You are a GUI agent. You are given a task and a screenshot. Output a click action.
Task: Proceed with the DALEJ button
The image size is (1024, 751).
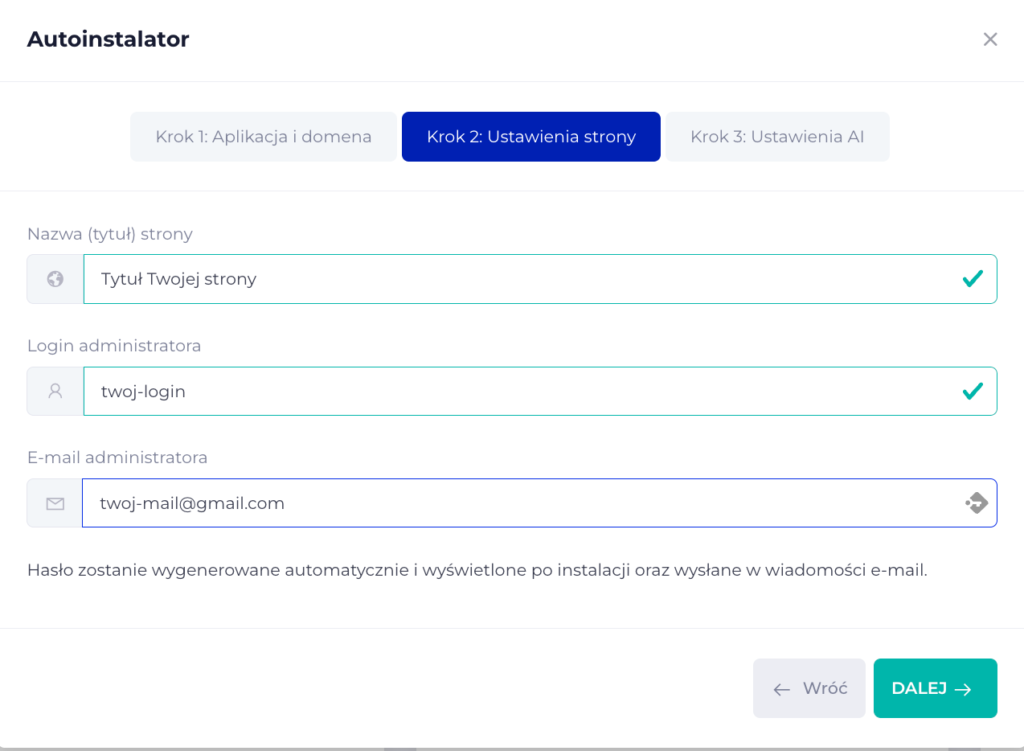click(934, 688)
